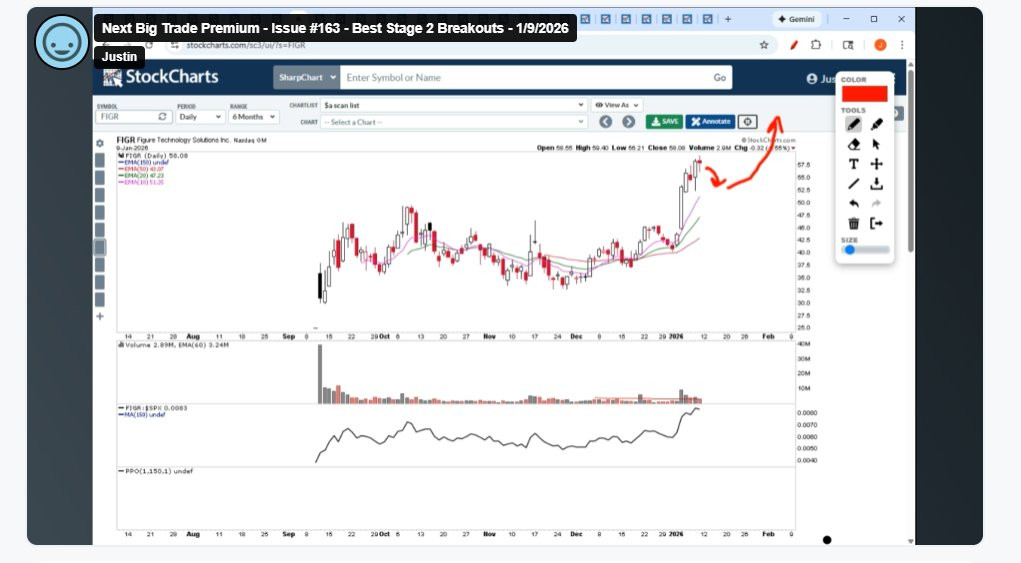The height and width of the screenshot is (563, 1021).
Task: Click the blue Annotate button
Action: coord(710,122)
